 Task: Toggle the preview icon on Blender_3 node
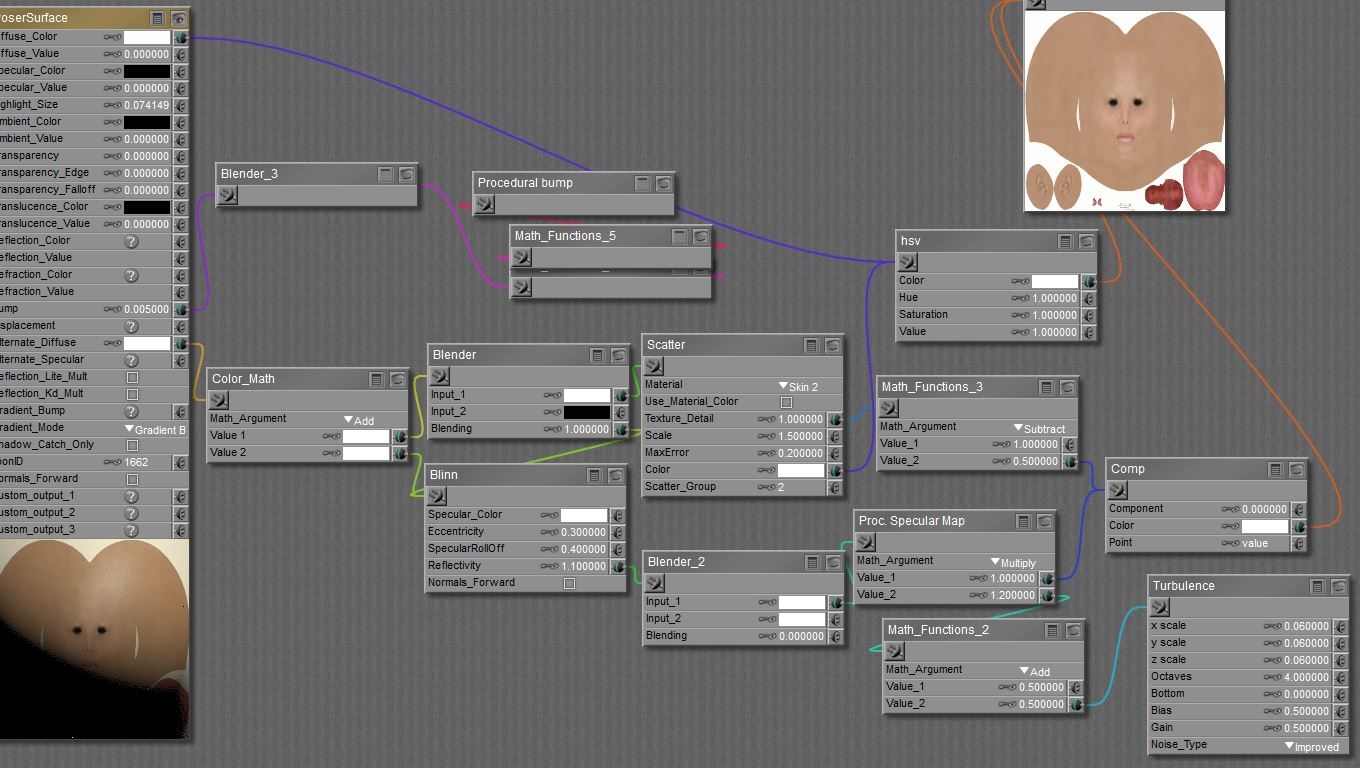click(x=407, y=175)
